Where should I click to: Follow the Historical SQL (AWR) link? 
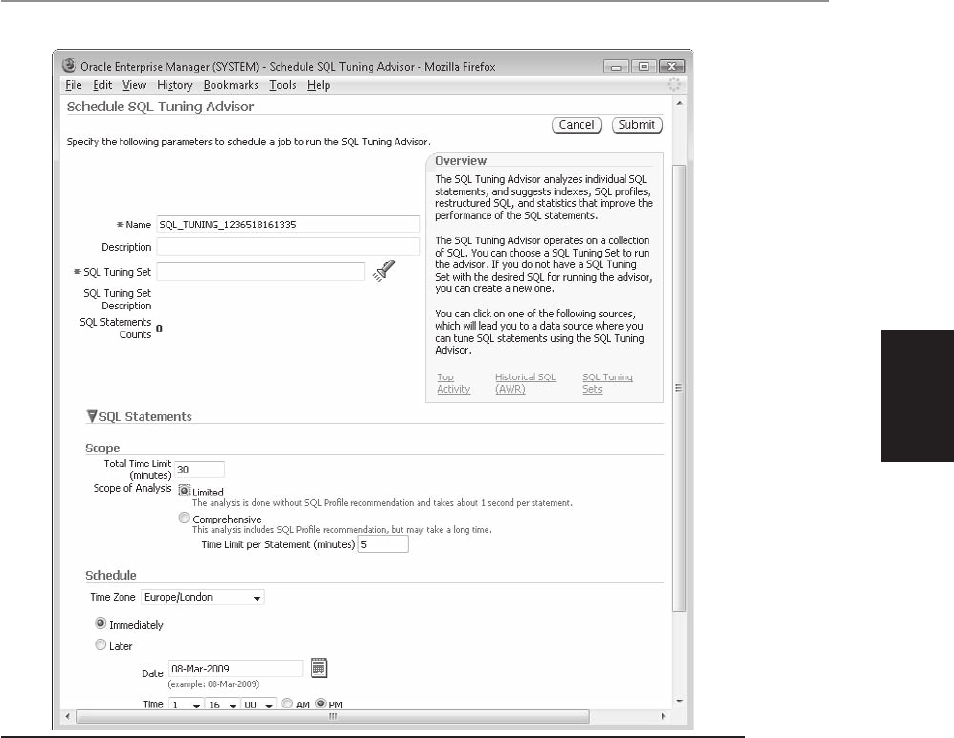[x=525, y=383]
